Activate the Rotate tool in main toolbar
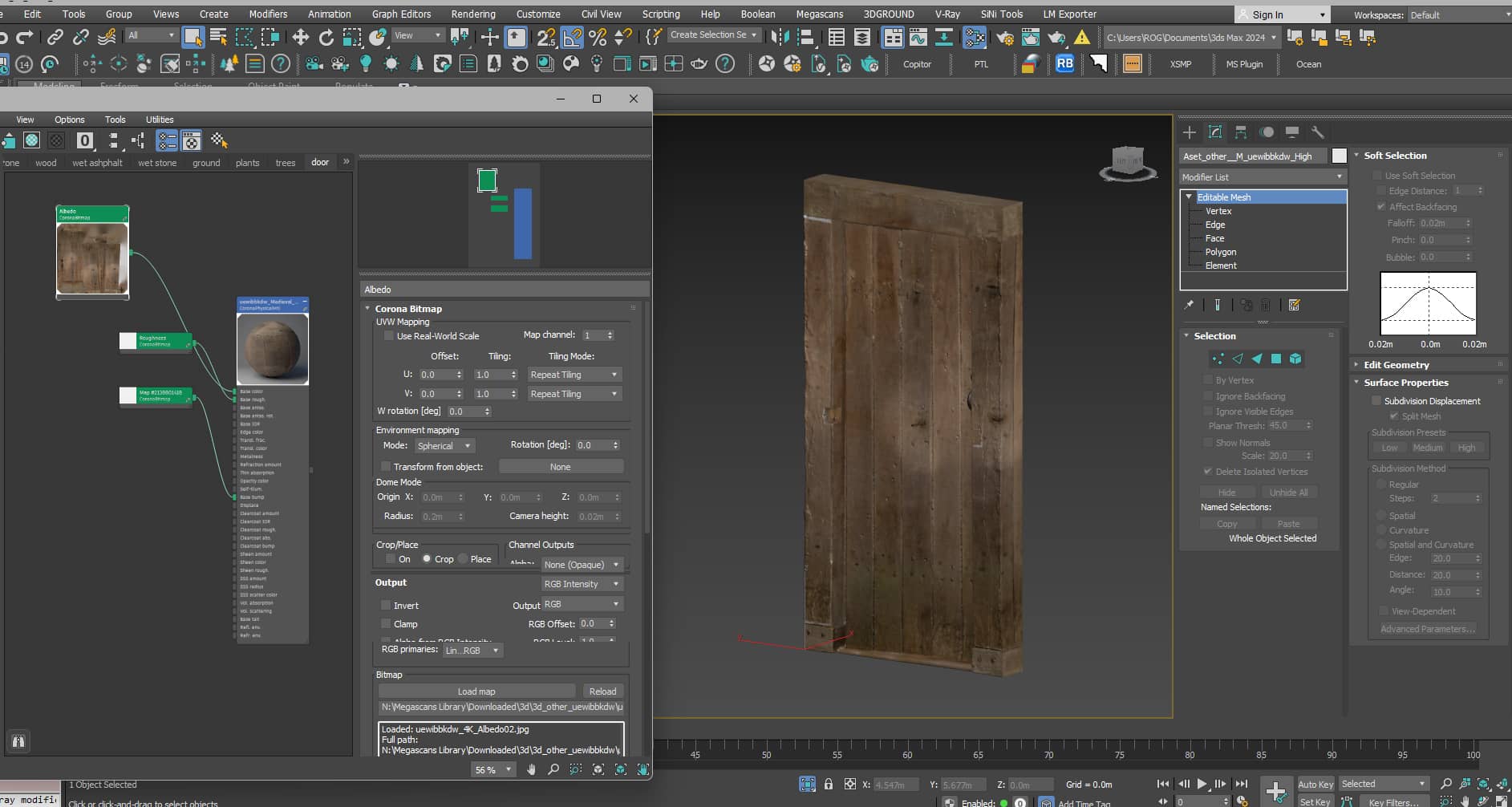This screenshot has width=1512, height=807. pyautogui.click(x=326, y=37)
